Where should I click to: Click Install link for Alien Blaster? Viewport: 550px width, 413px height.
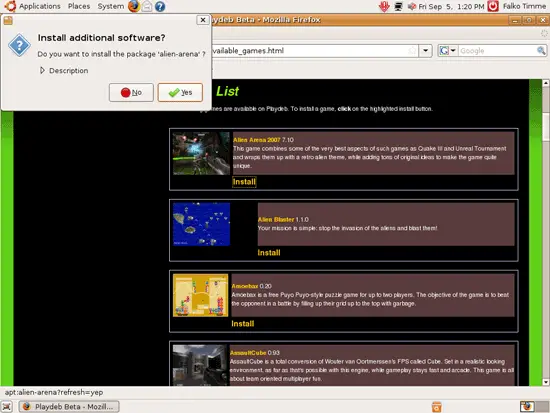(x=269, y=253)
